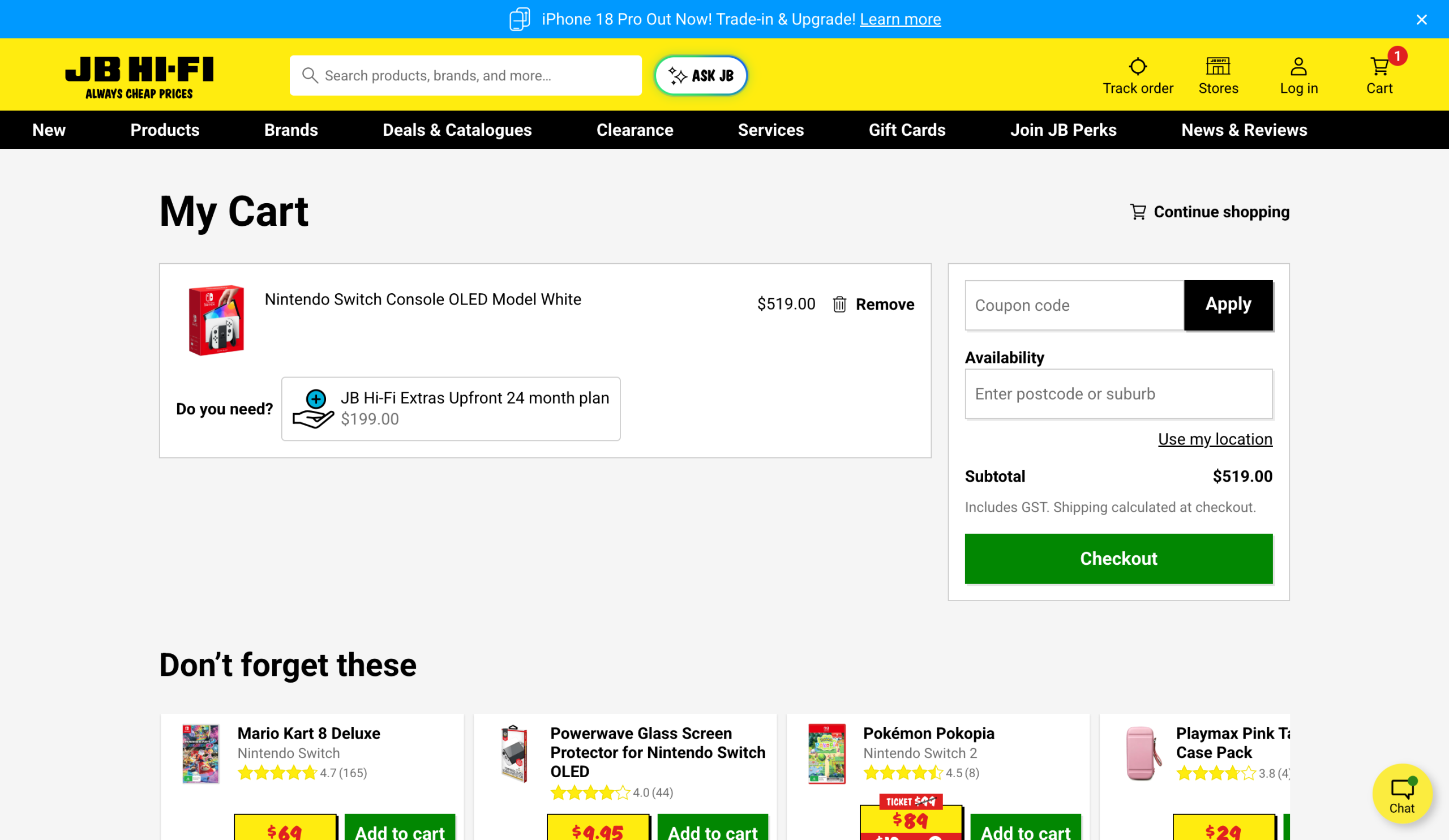Click the Use my location link
This screenshot has height=840, width=1449.
[x=1215, y=439]
